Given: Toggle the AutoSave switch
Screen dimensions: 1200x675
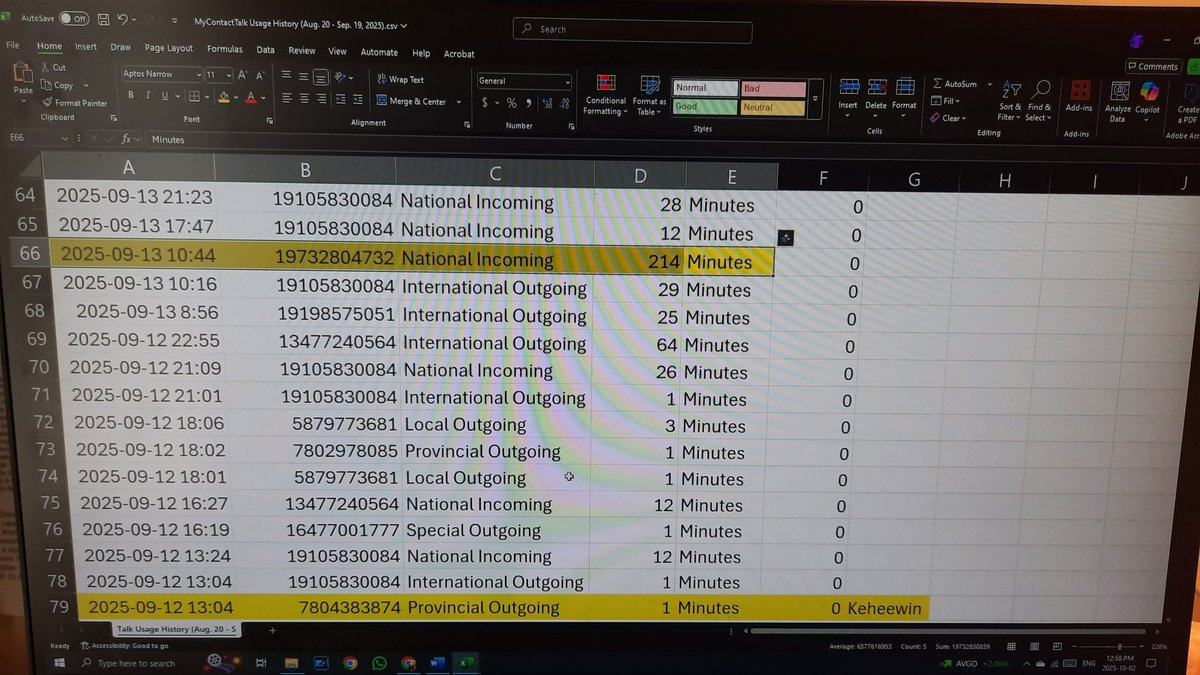Looking at the screenshot, I should coord(75,18).
